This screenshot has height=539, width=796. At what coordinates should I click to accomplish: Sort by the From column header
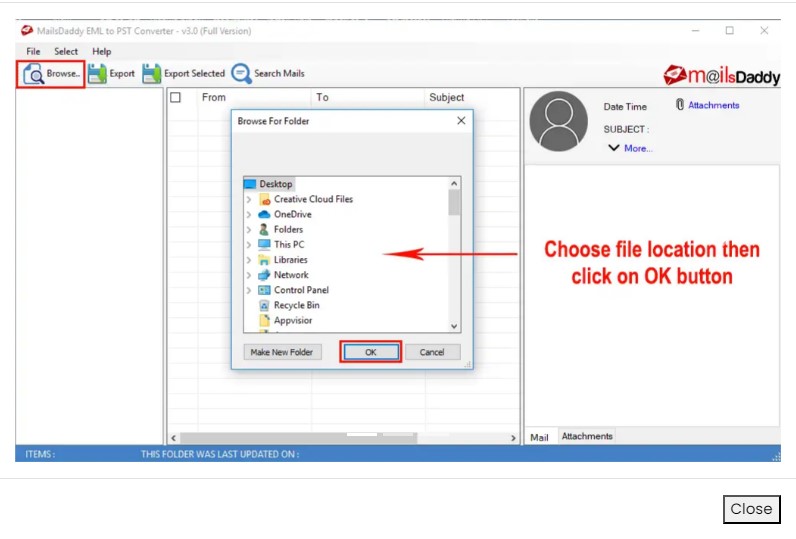click(x=213, y=97)
